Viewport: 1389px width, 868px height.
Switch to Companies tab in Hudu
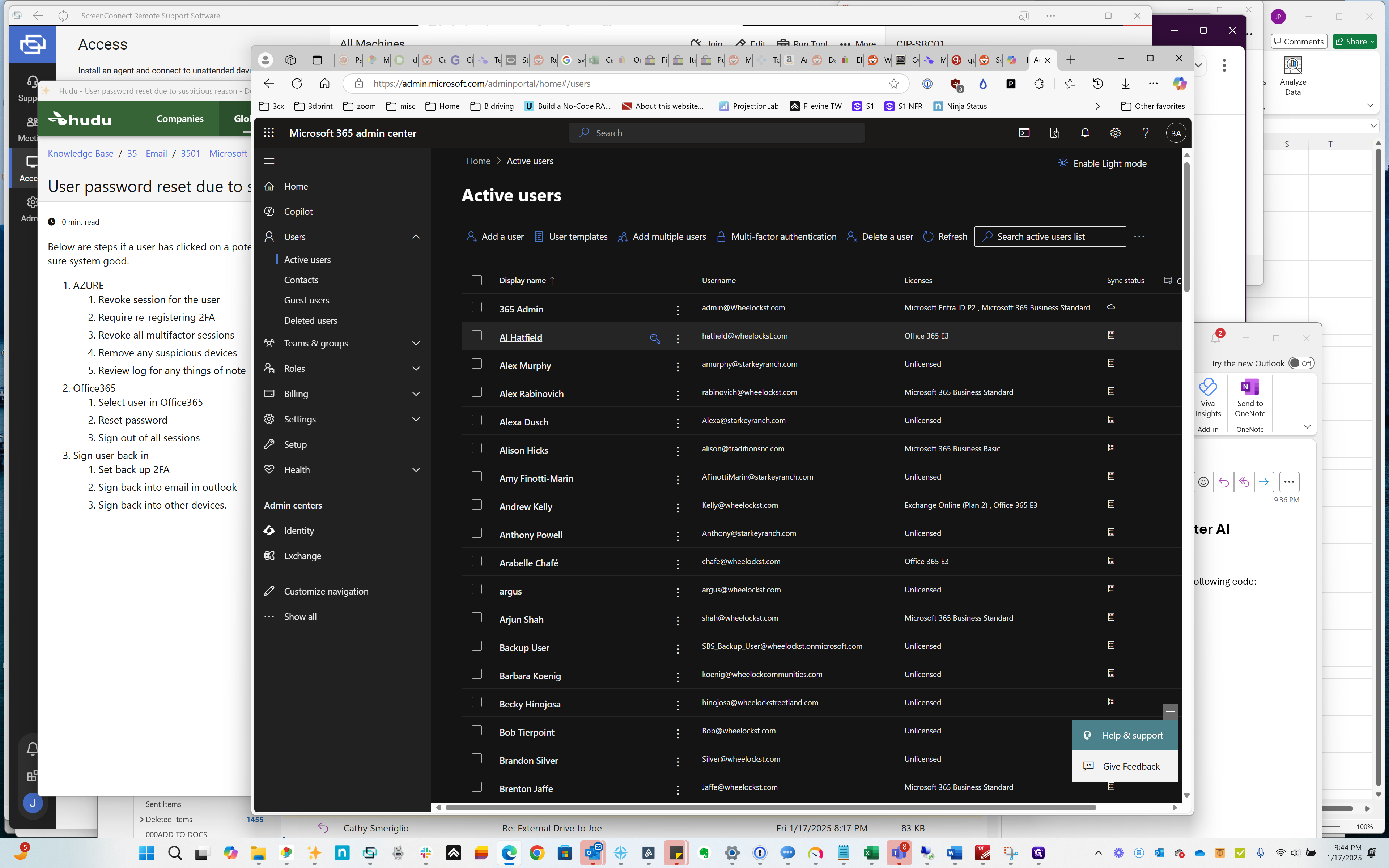click(180, 118)
